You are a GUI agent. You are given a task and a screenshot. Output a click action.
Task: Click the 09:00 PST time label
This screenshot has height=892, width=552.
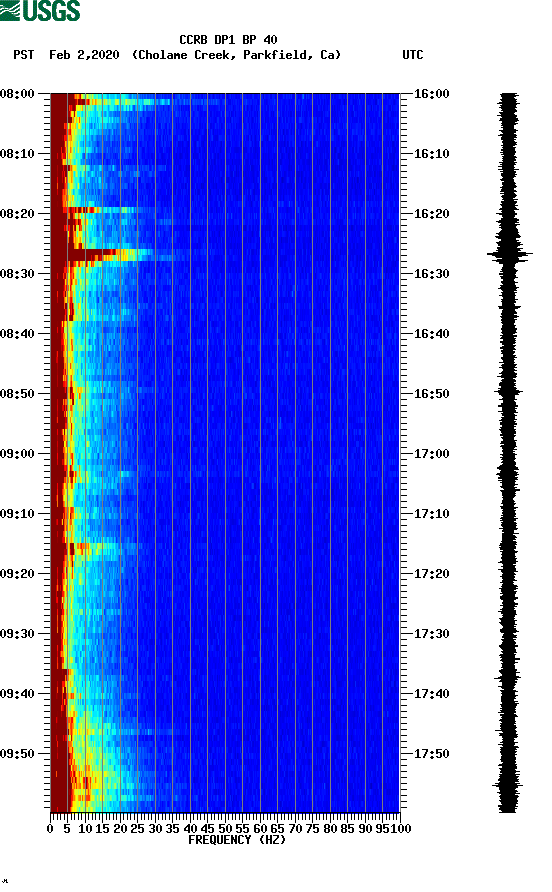18,454
